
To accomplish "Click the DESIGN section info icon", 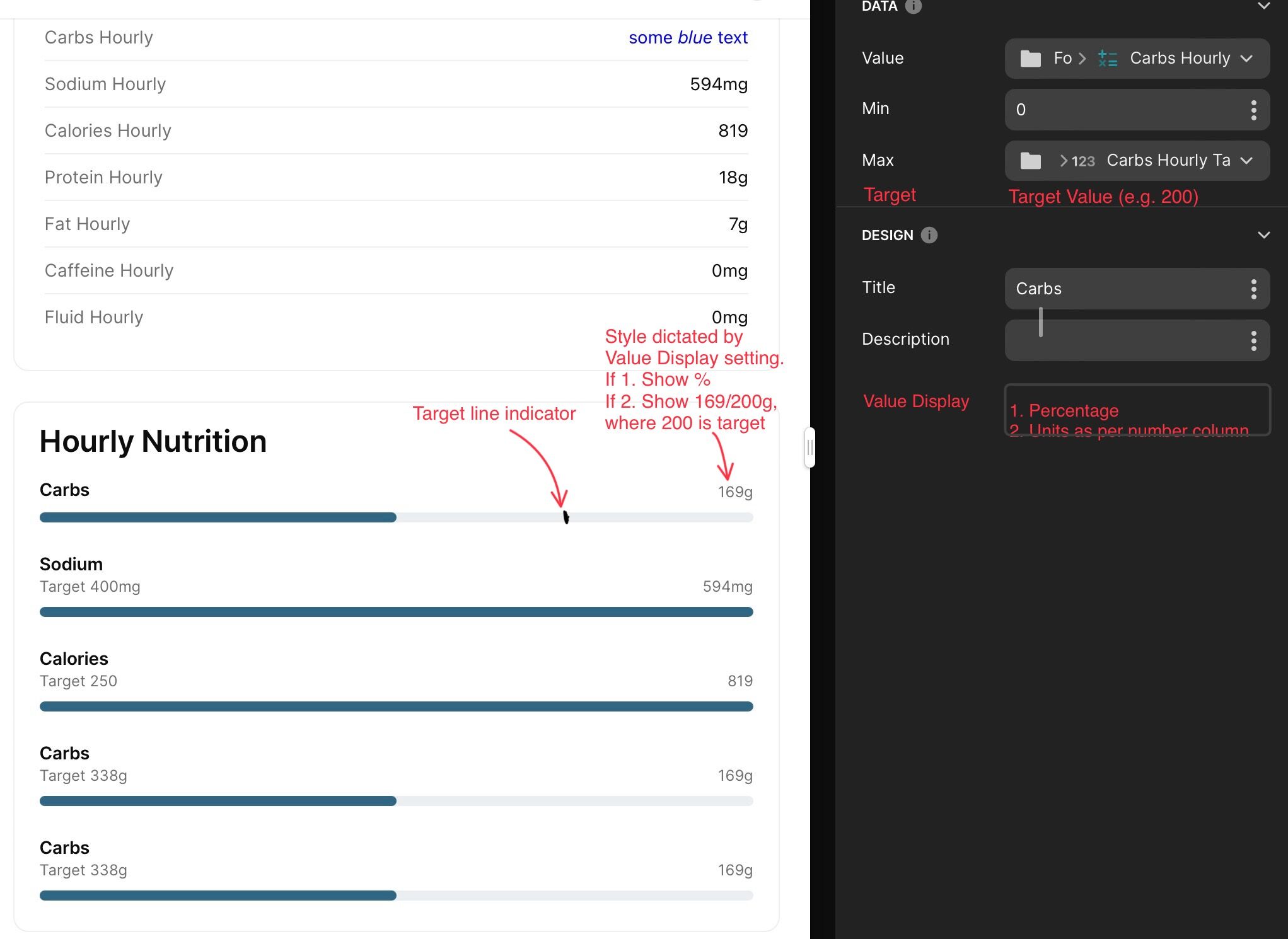I will point(929,235).
